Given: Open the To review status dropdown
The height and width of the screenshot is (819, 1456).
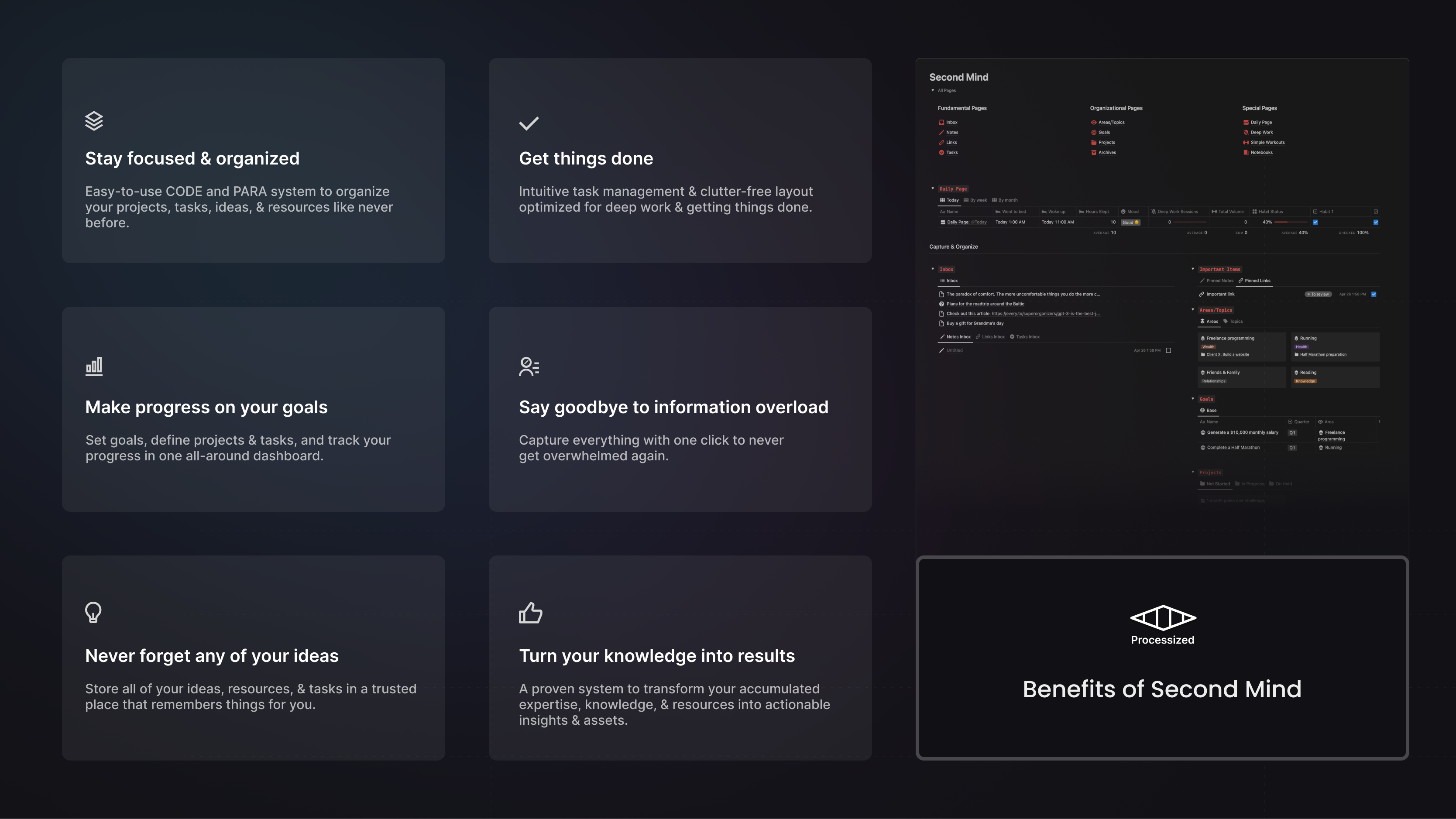Looking at the screenshot, I should pyautogui.click(x=1318, y=295).
